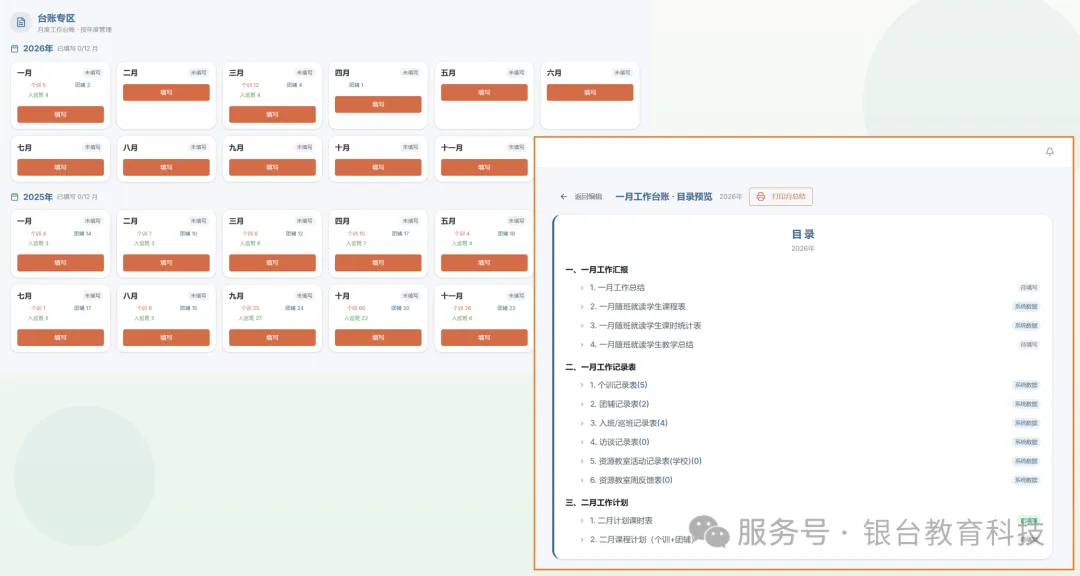Click 系统数据 badge on 个训记录表 row
This screenshot has height=576, width=1080.
coord(1026,385)
